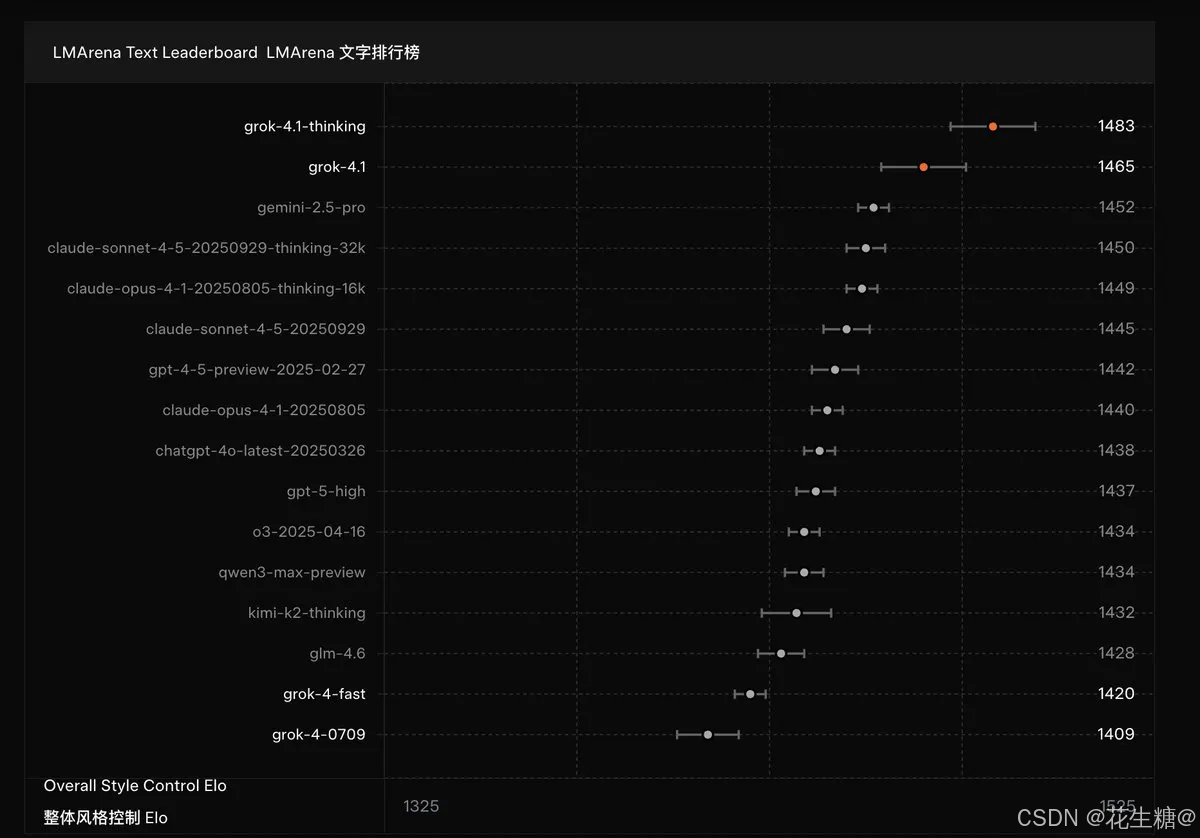Select the 1449 score value

coord(1116,288)
